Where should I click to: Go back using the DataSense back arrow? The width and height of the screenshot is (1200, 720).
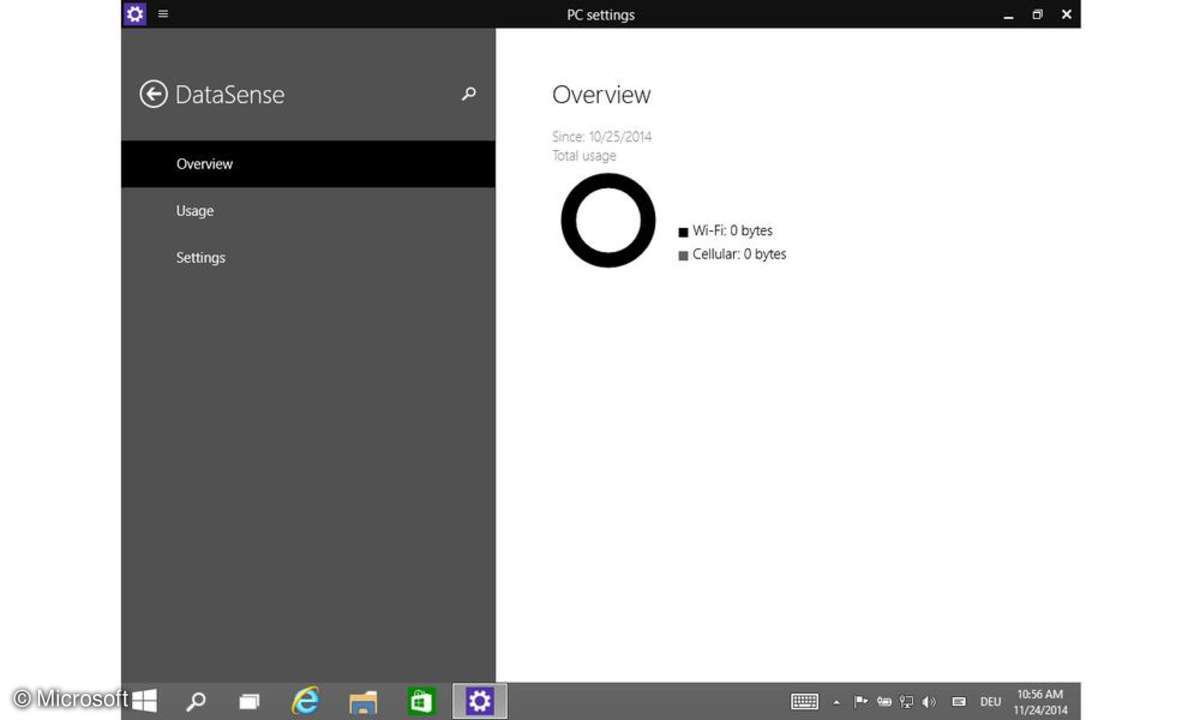pos(153,95)
